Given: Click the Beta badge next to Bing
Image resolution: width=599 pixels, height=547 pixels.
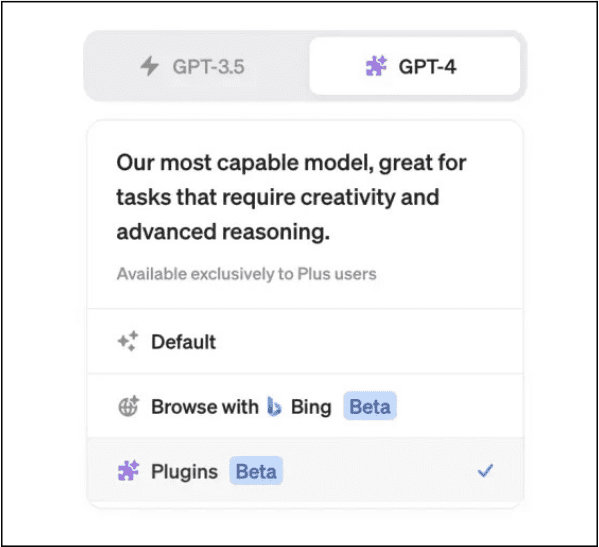Looking at the screenshot, I should click(x=370, y=406).
